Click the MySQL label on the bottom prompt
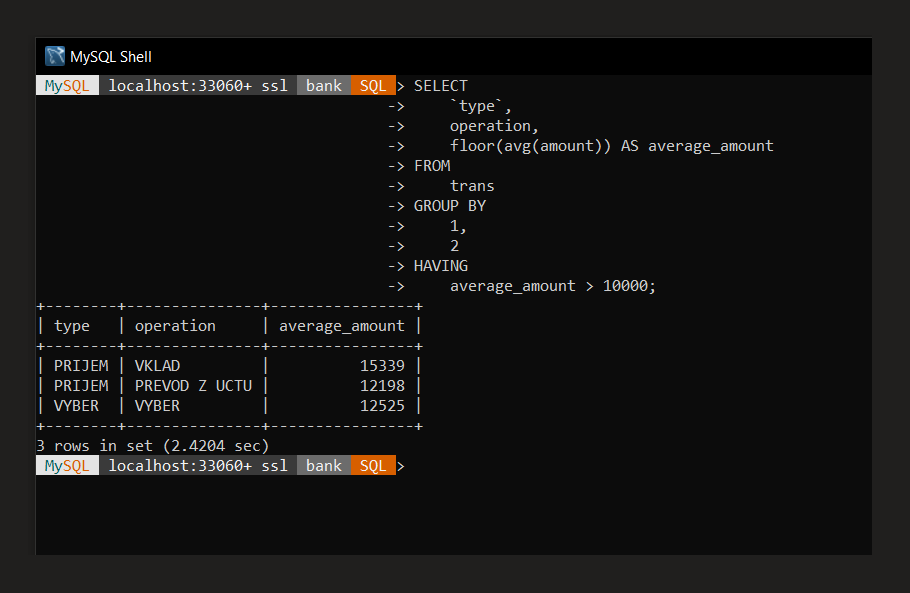Screen dimensions: 910x593 (66, 465)
